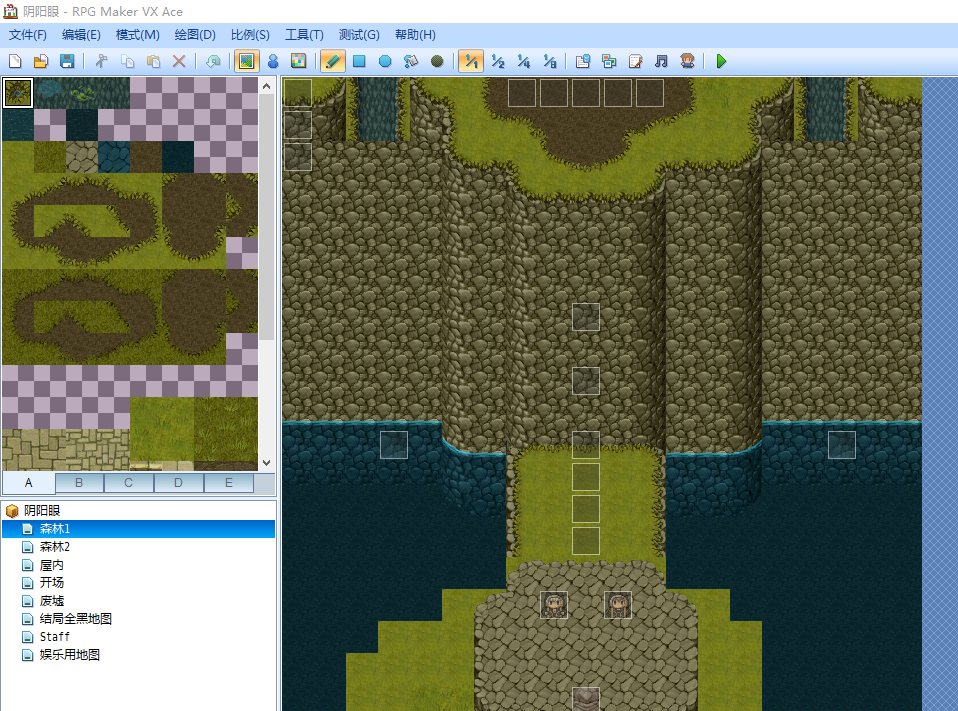Open the Character Generator
This screenshot has height=711, width=958.
(687, 61)
